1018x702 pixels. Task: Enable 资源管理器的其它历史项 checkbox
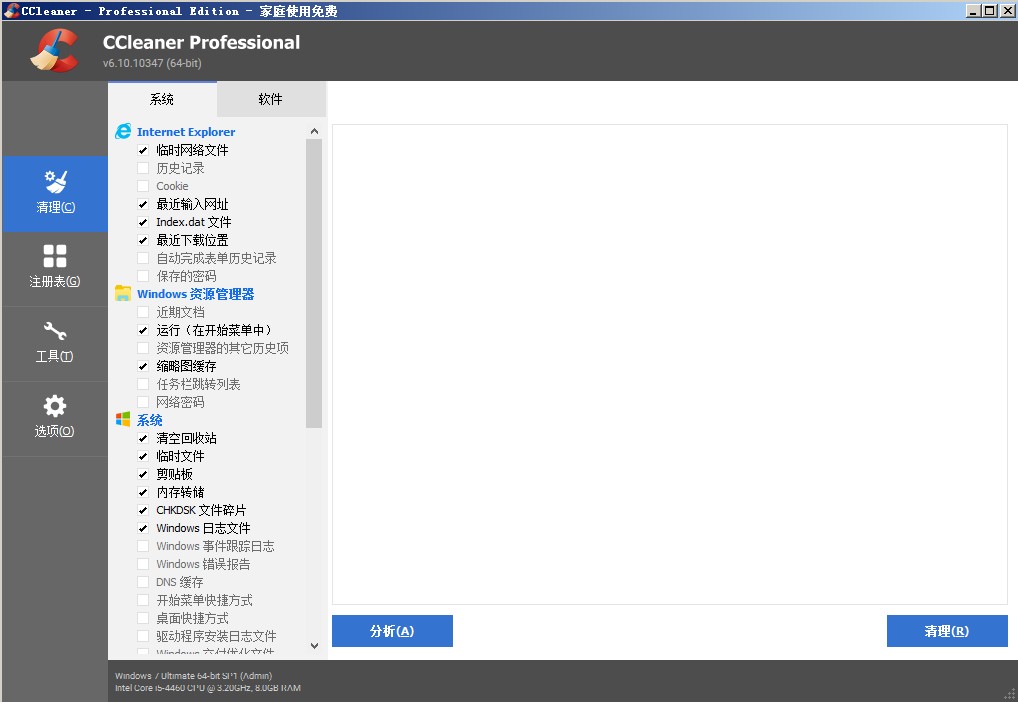click(x=143, y=348)
